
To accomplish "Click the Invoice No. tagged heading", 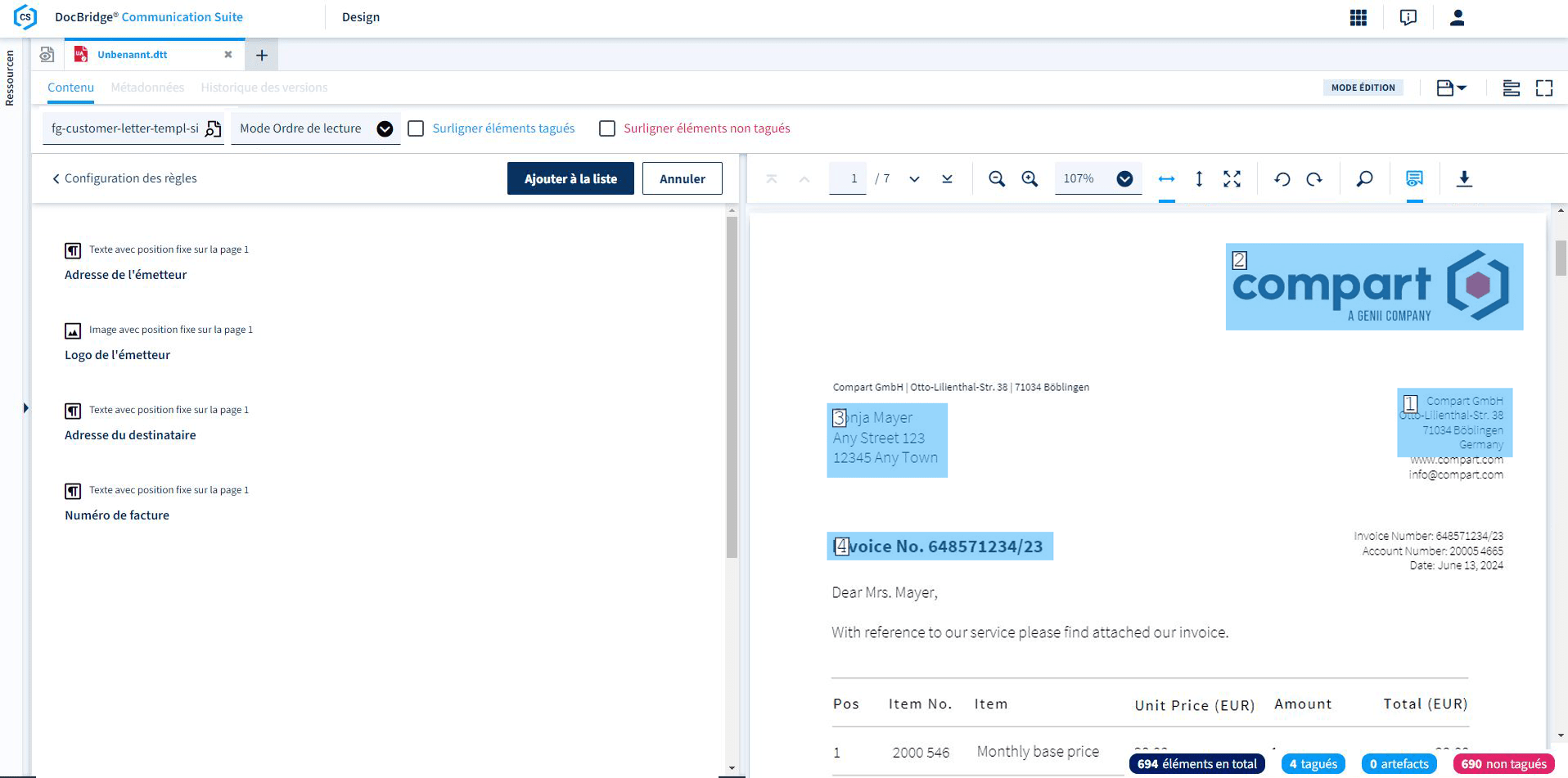I will coord(939,546).
